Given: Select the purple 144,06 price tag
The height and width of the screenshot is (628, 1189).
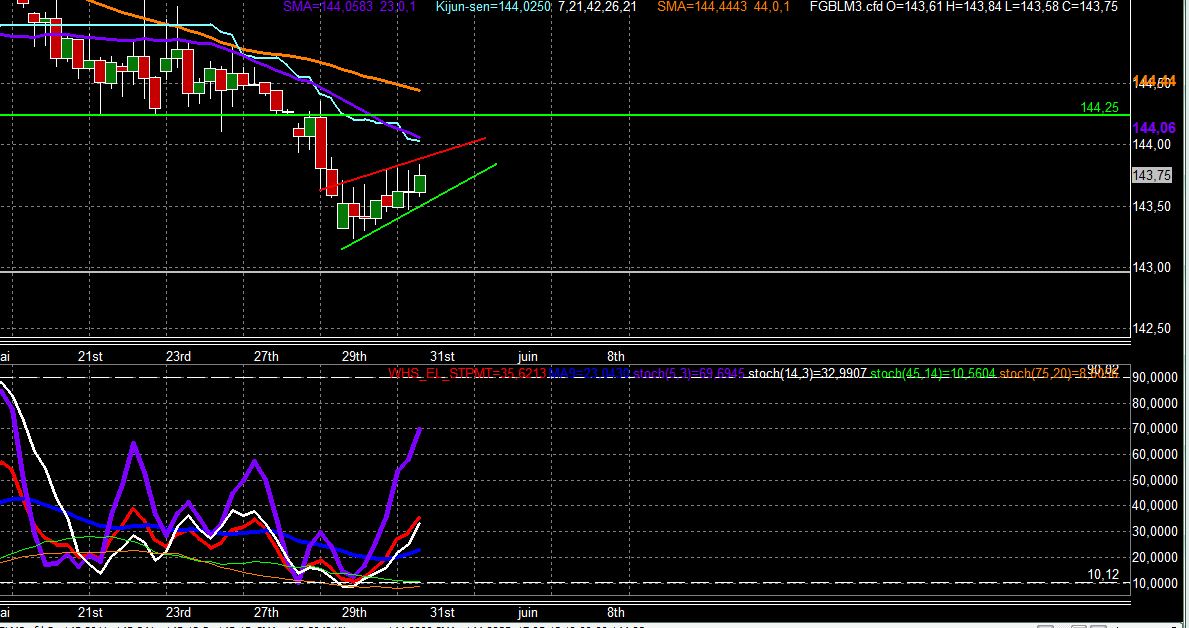Looking at the screenshot, I should [x=1153, y=128].
